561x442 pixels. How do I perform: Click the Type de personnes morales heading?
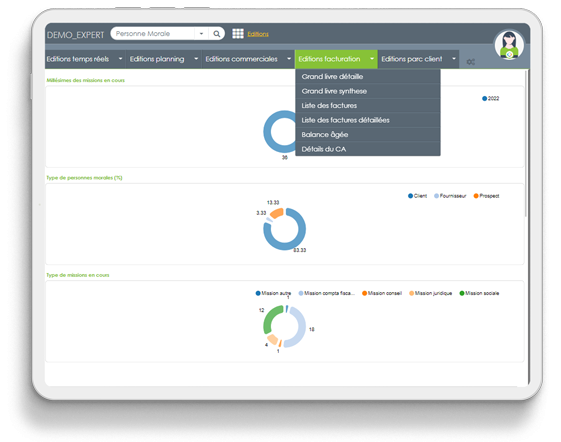click(84, 178)
